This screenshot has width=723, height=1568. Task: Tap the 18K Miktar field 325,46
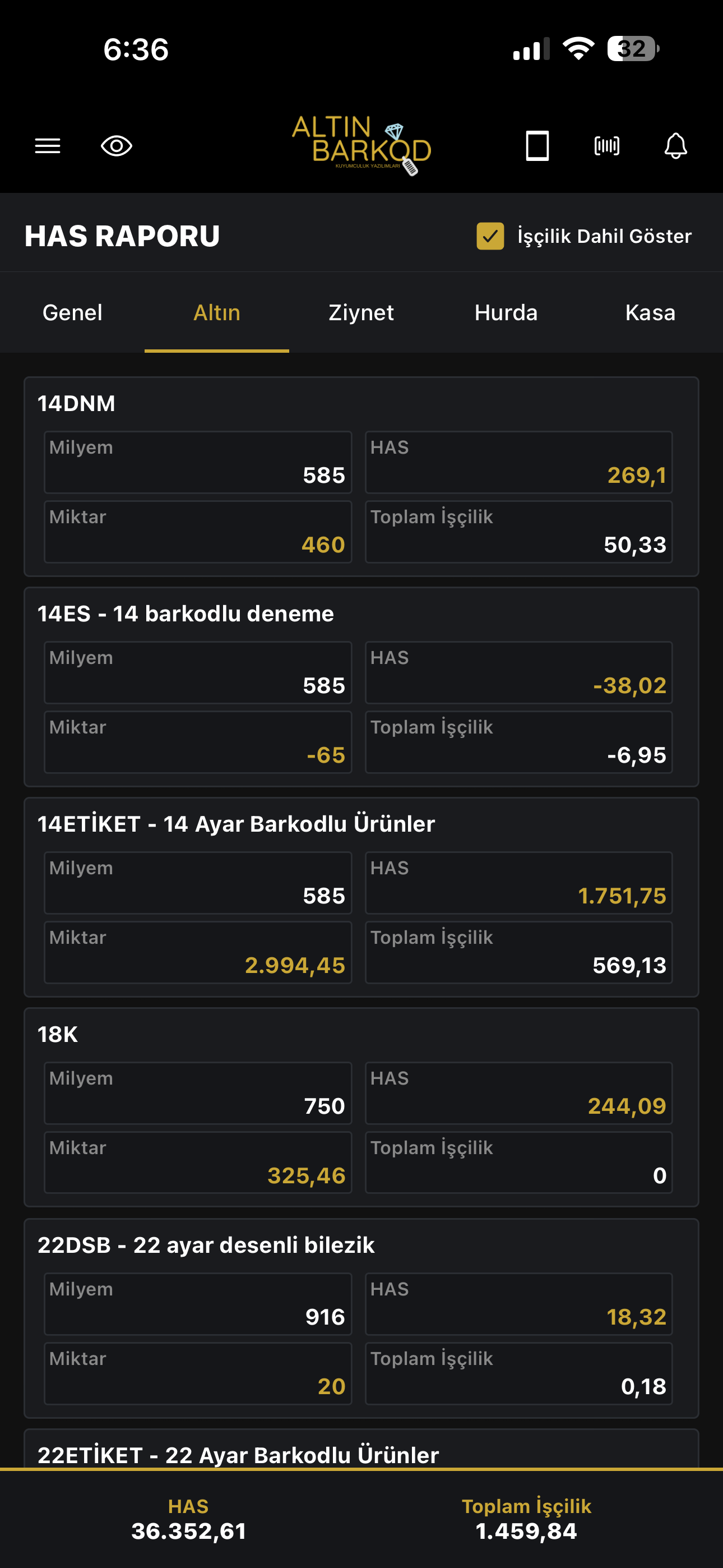pos(198,1163)
